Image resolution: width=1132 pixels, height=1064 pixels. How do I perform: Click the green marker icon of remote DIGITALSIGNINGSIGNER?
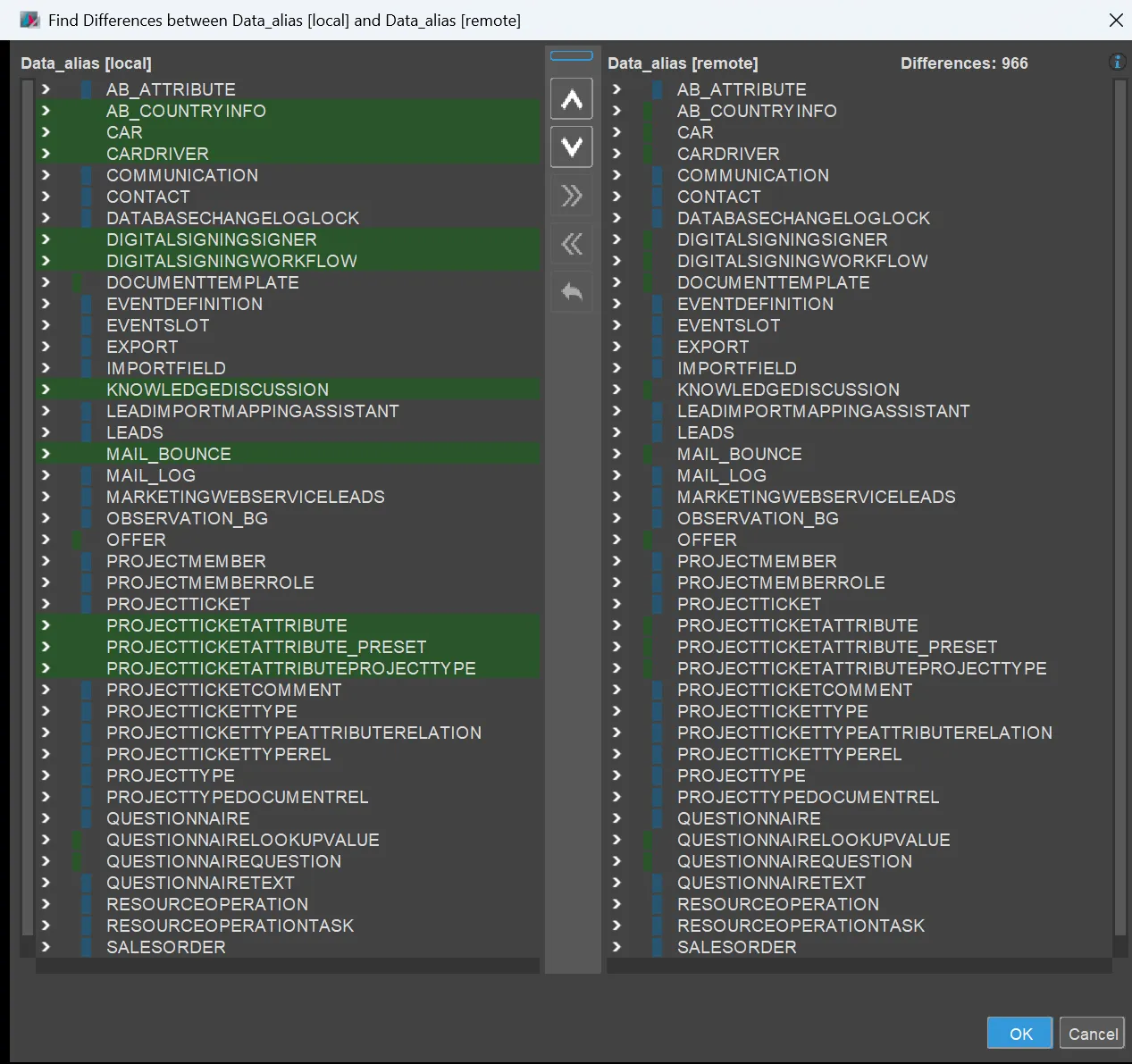648,239
